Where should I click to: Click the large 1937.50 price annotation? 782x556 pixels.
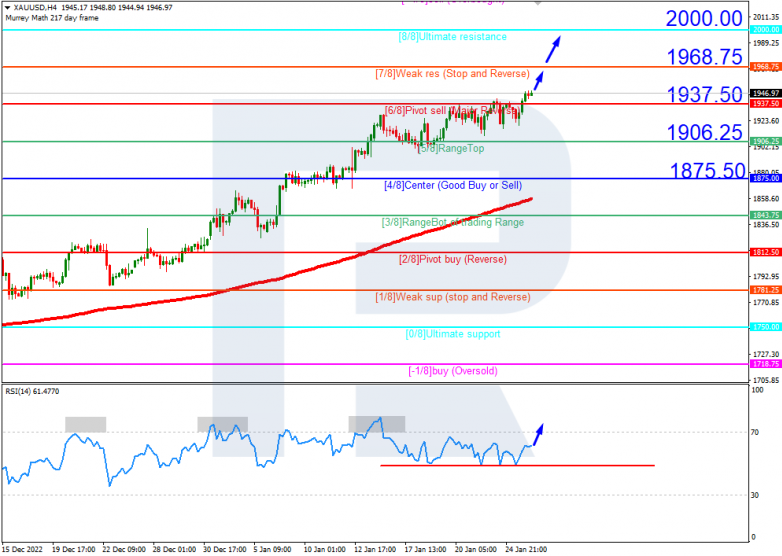pos(705,95)
